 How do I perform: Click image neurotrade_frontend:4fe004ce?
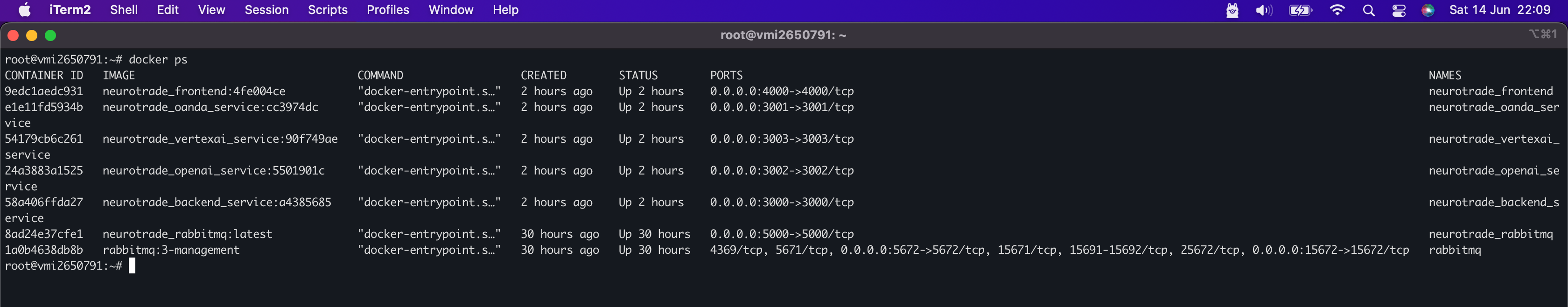(x=194, y=91)
